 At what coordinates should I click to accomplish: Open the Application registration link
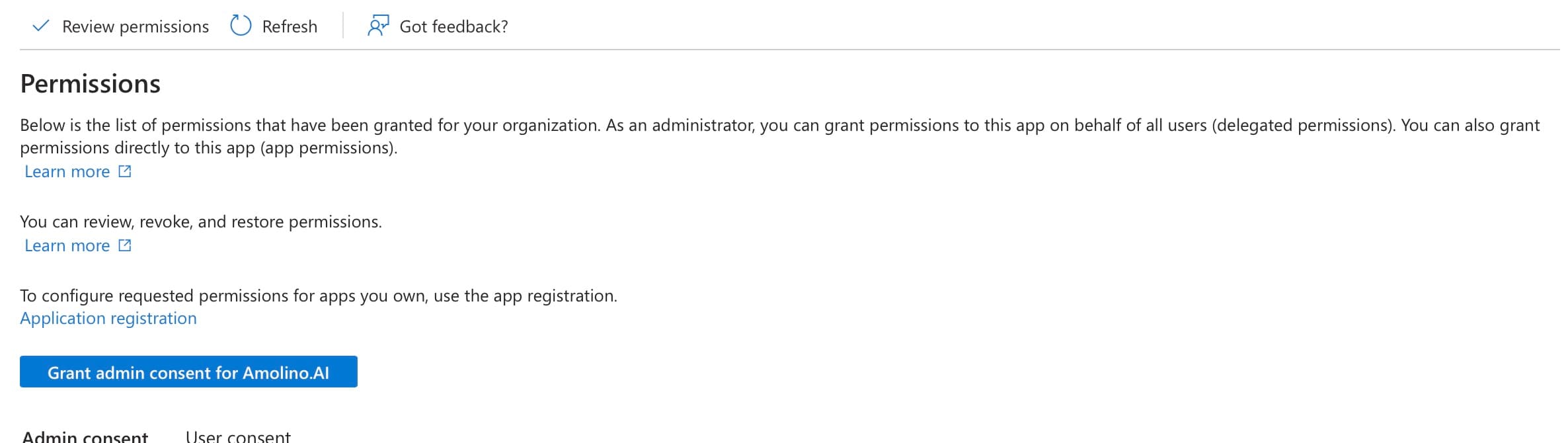coord(108,318)
